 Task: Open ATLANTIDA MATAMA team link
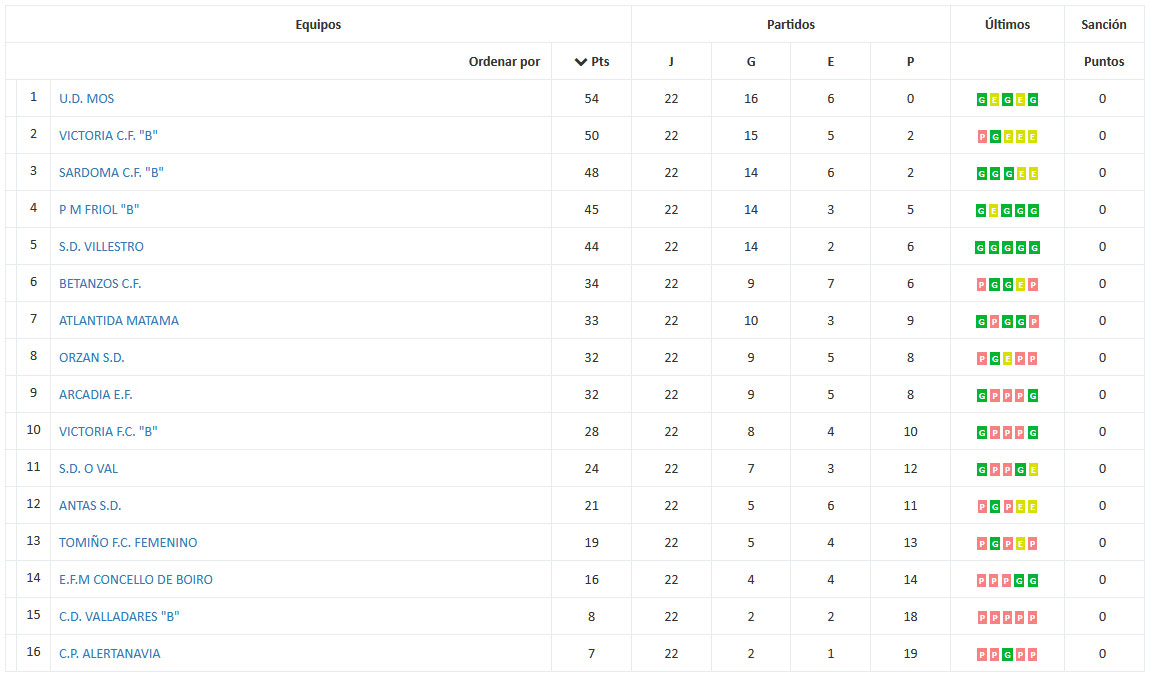pos(119,320)
